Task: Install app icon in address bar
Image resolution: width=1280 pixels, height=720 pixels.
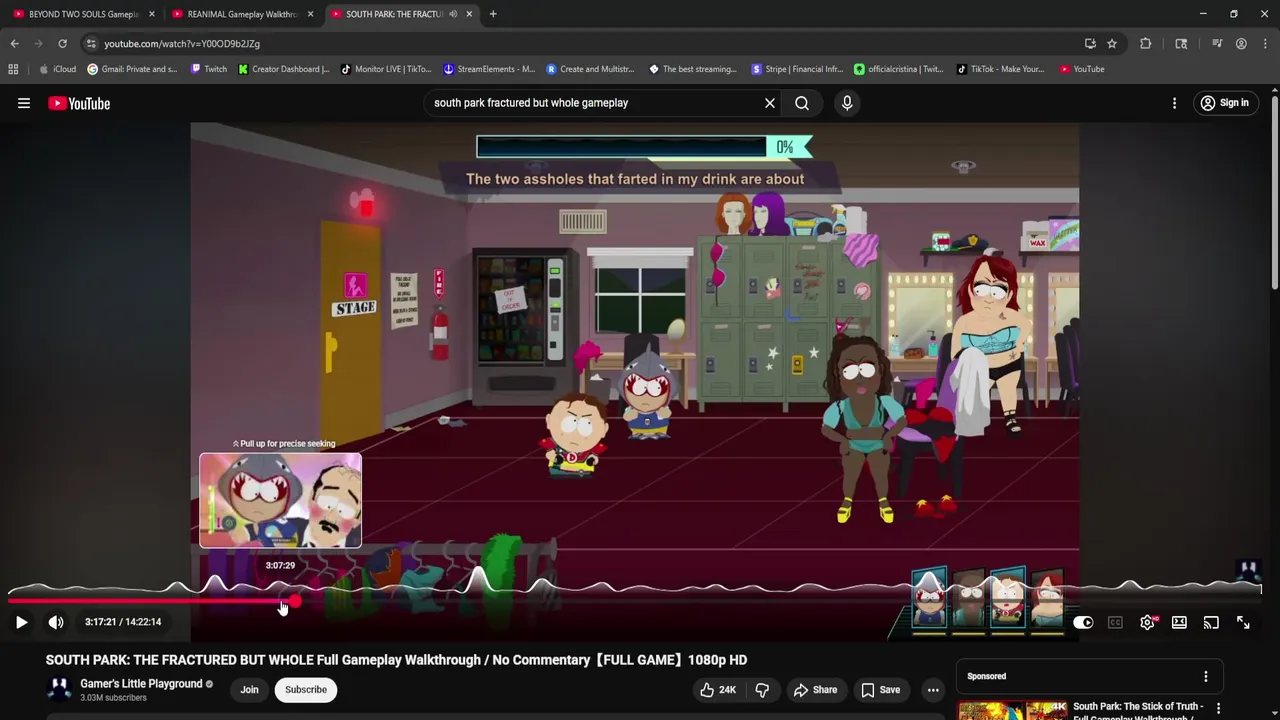Action: 1090,44
